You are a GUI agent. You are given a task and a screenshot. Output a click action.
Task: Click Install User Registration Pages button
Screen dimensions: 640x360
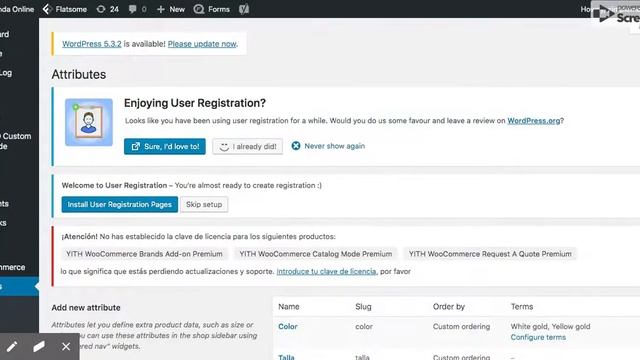tap(120, 204)
